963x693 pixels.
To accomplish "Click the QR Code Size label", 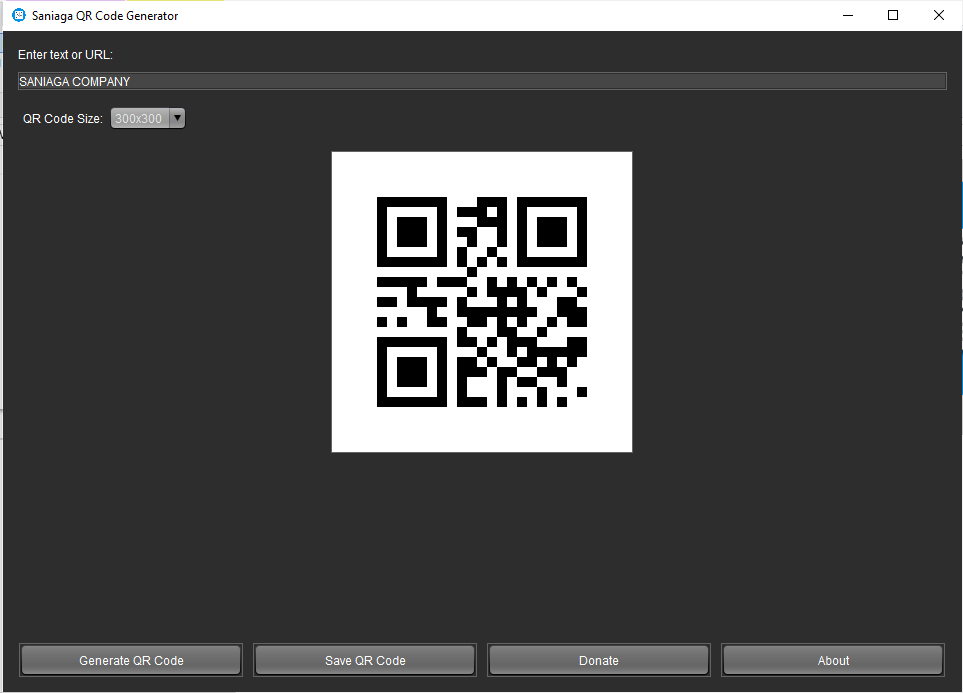I will point(63,119).
